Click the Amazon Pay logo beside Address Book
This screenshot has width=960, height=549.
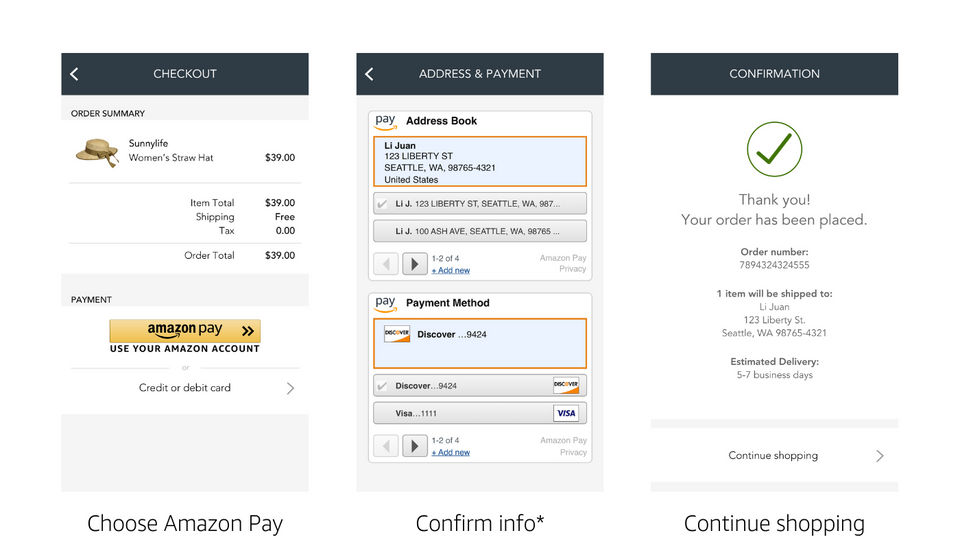[x=386, y=122]
